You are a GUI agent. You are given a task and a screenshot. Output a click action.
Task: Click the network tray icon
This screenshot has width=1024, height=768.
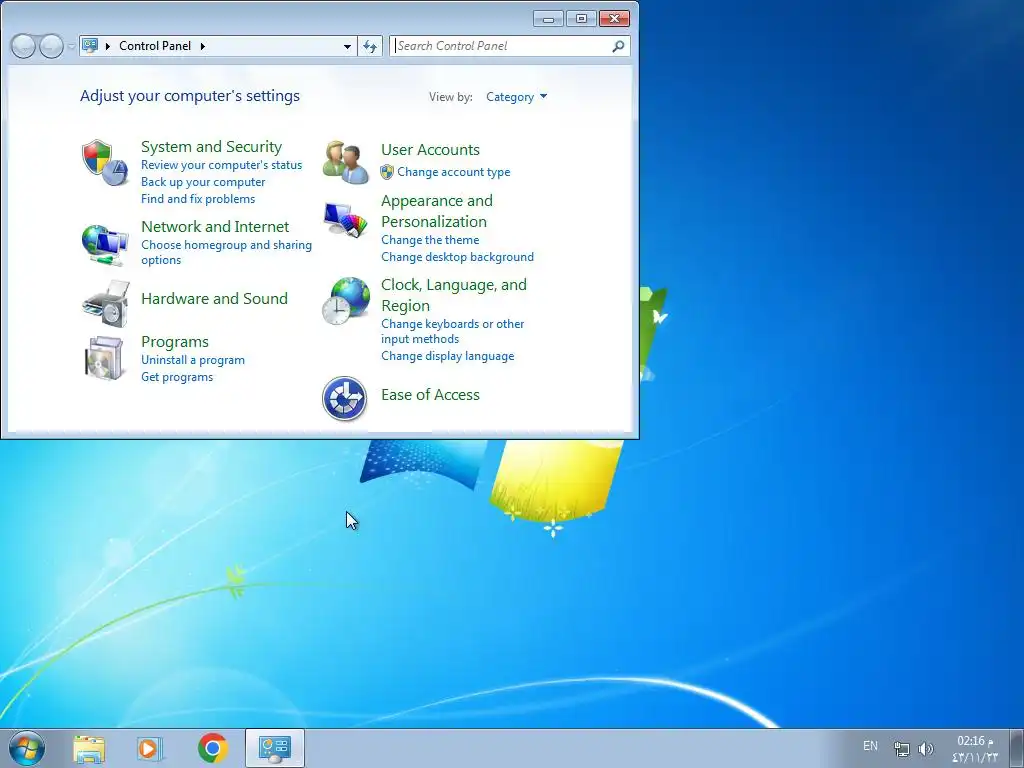(x=902, y=749)
